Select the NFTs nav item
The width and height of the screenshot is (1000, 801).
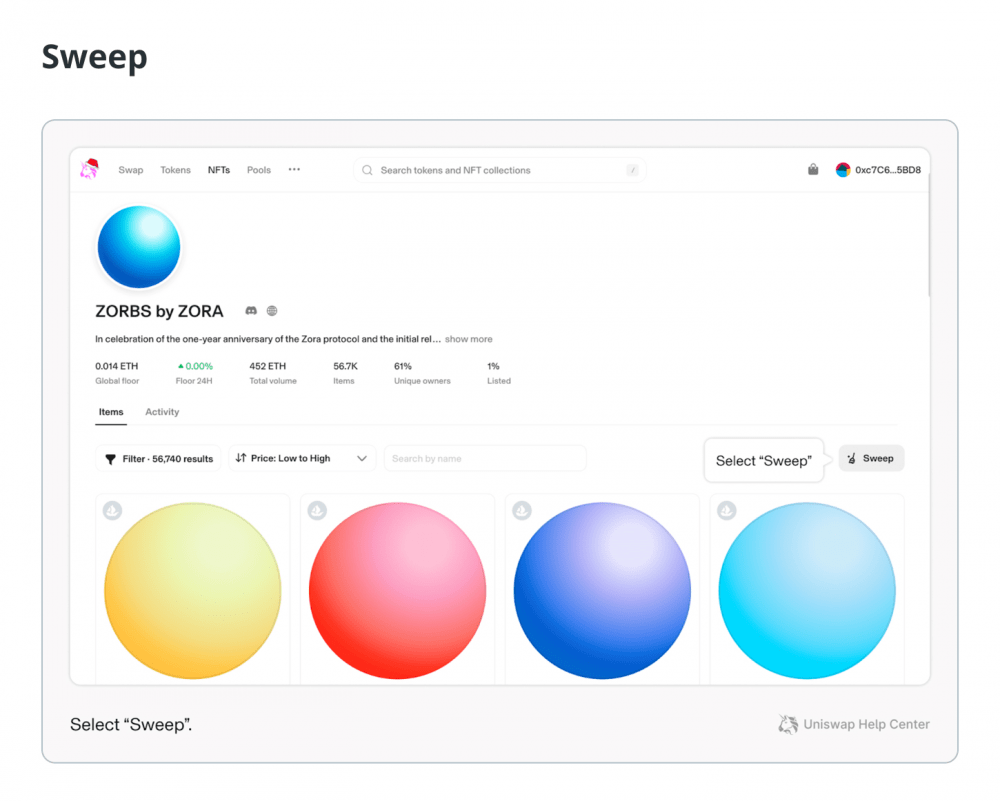219,170
